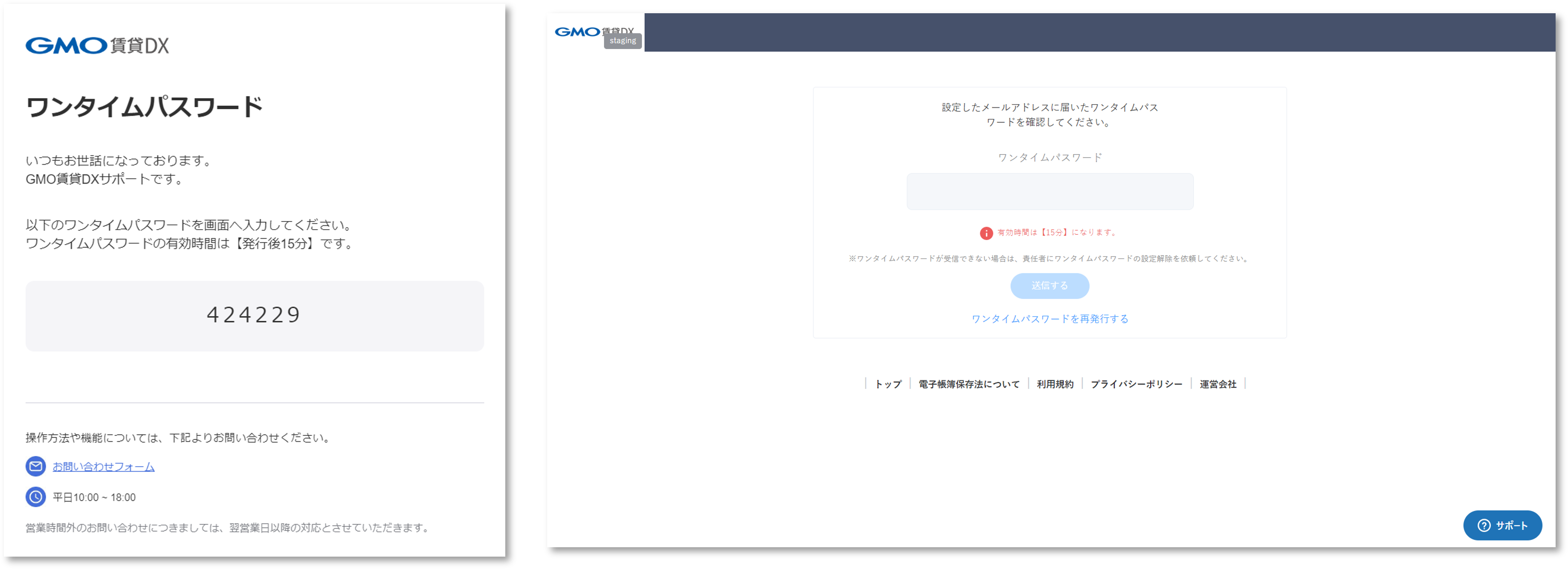
Task: Click the clock icon beside business hours
Action: [x=35, y=496]
